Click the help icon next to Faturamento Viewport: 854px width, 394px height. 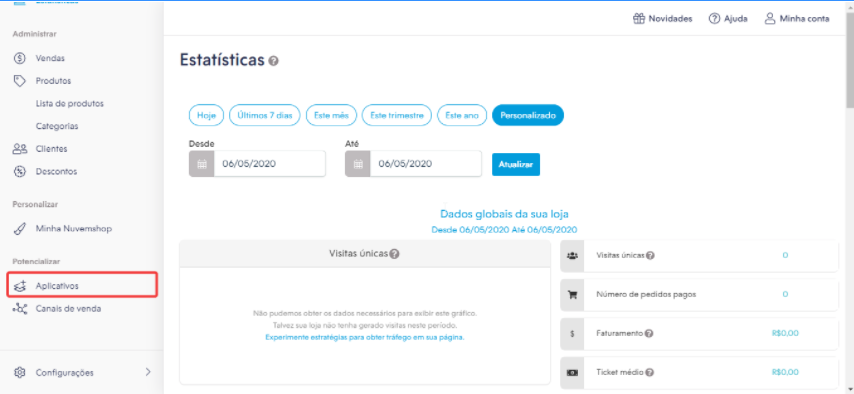(649, 334)
